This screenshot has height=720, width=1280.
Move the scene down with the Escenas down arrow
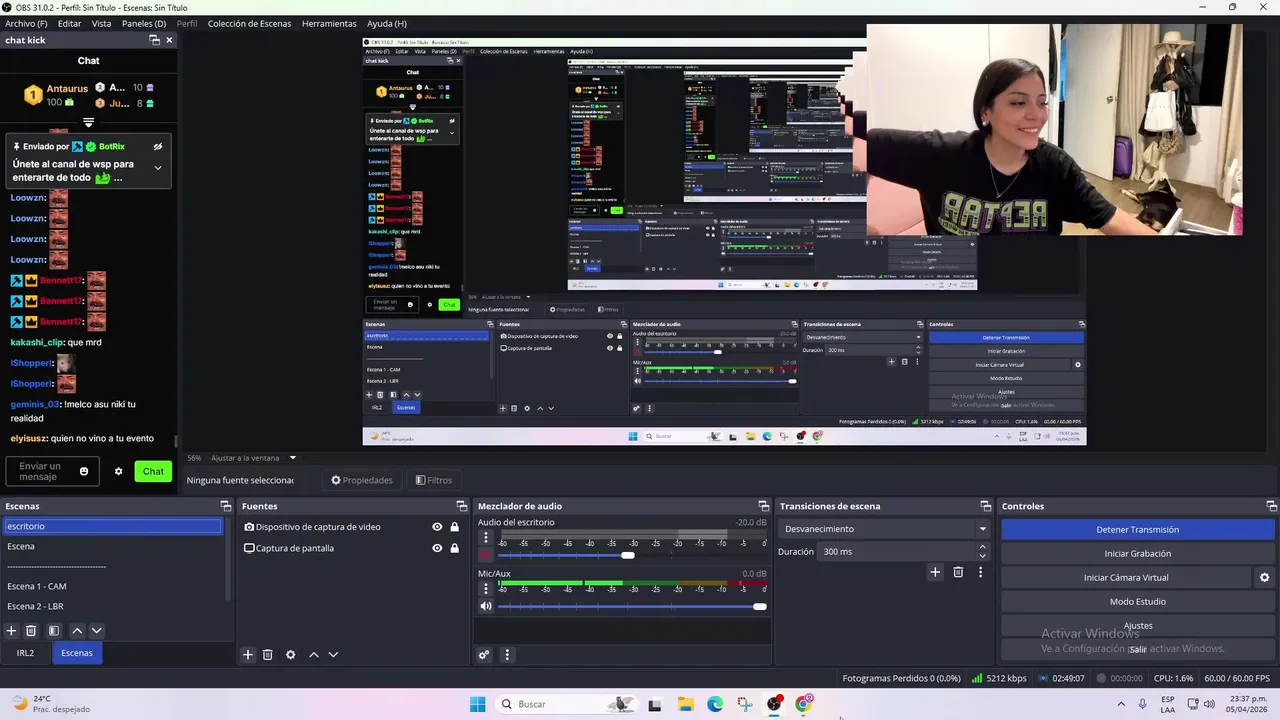[97, 631]
